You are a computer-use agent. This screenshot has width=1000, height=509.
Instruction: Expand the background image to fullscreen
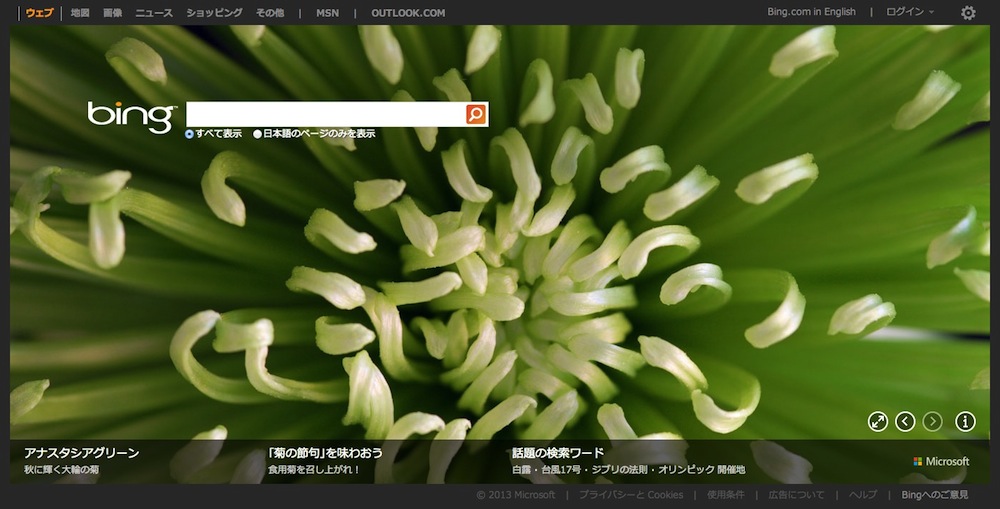click(878, 421)
